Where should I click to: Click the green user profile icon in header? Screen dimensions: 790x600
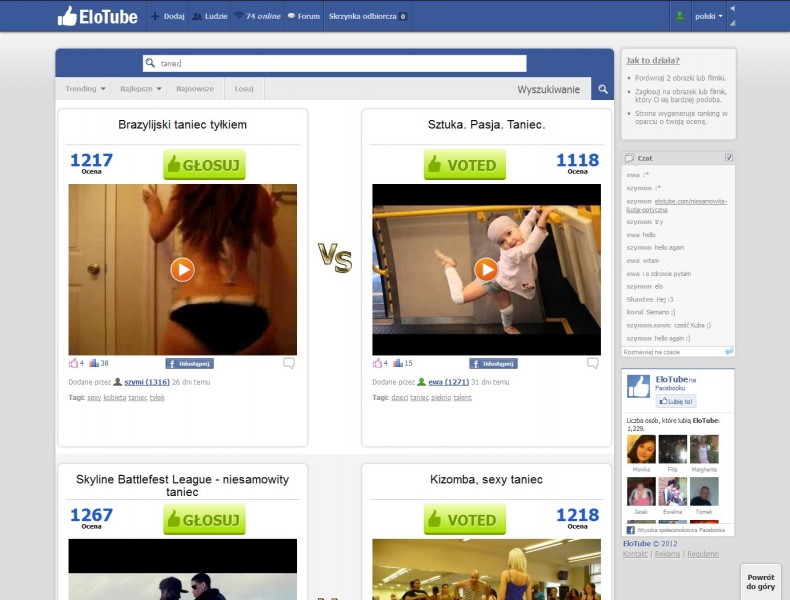click(680, 16)
